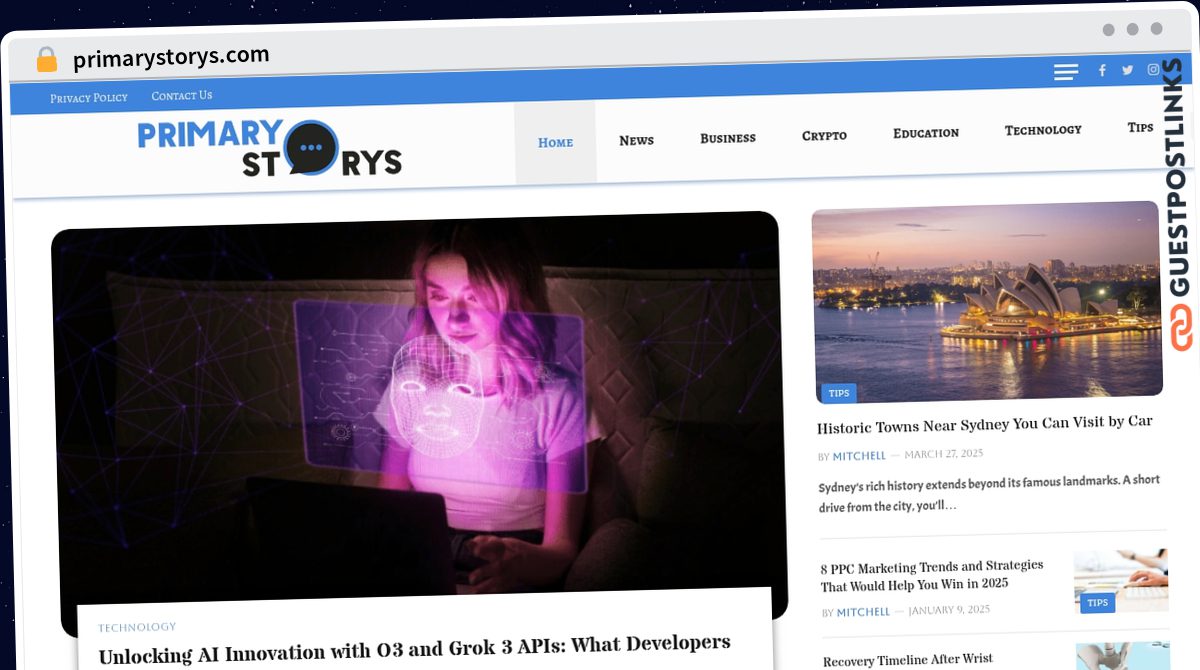Select the Home menu tab
The height and width of the screenshot is (670, 1200).
(555, 142)
